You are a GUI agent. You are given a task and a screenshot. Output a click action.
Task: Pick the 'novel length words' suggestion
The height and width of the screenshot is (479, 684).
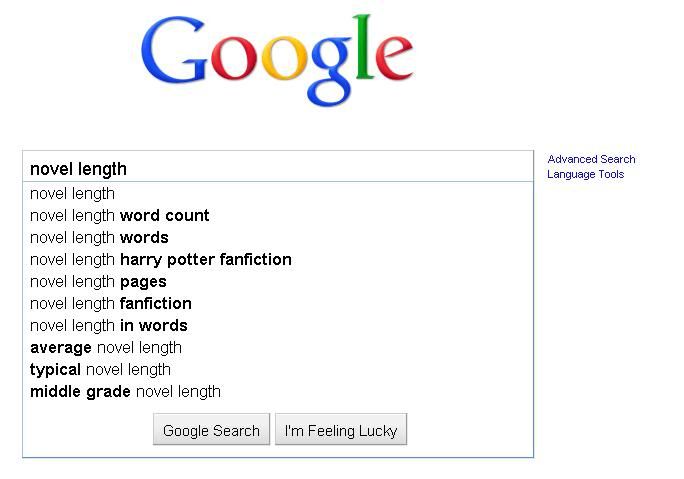pos(99,237)
